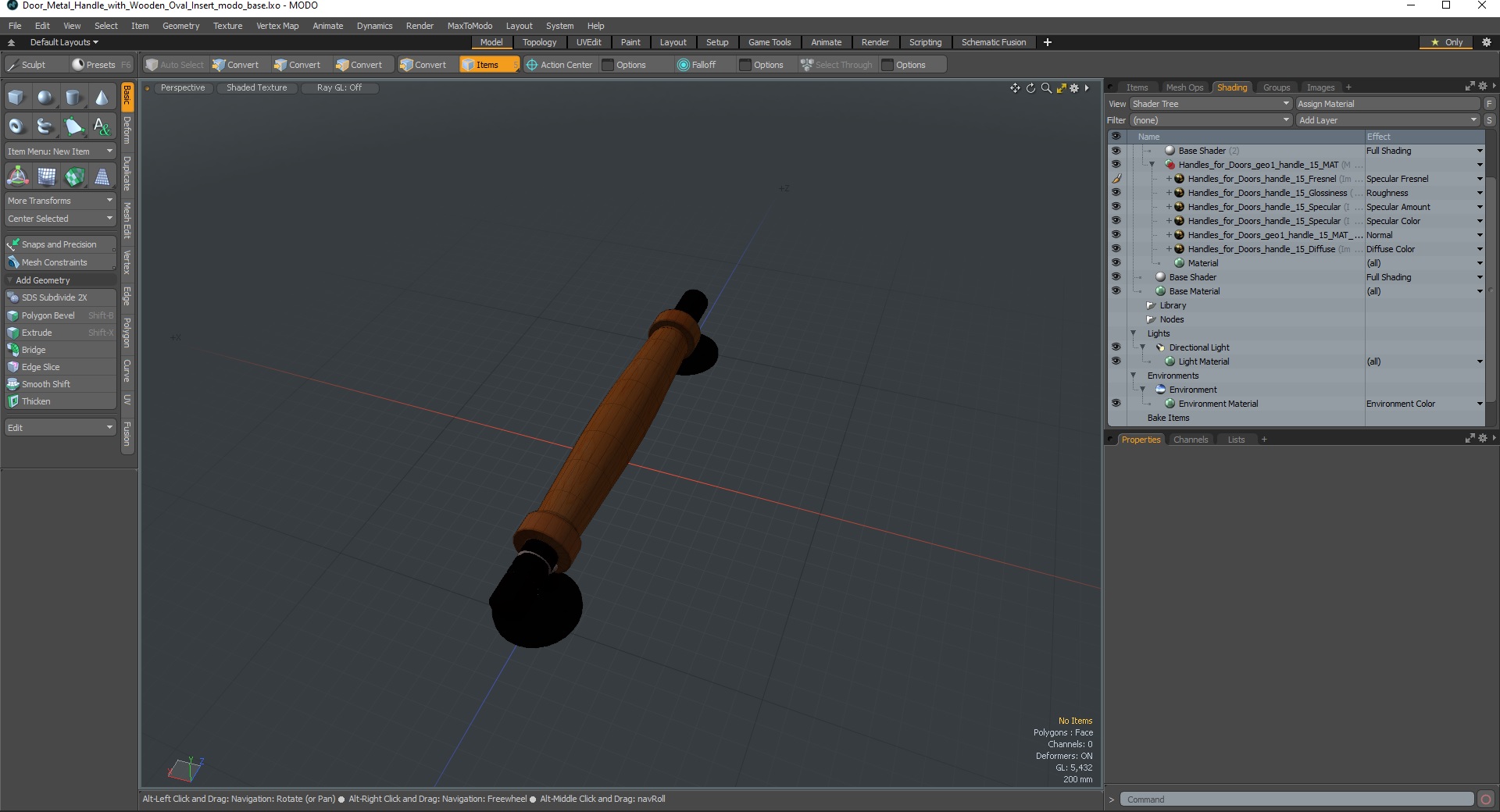Open the Texture menu
This screenshot has width=1500, height=812.
click(227, 26)
